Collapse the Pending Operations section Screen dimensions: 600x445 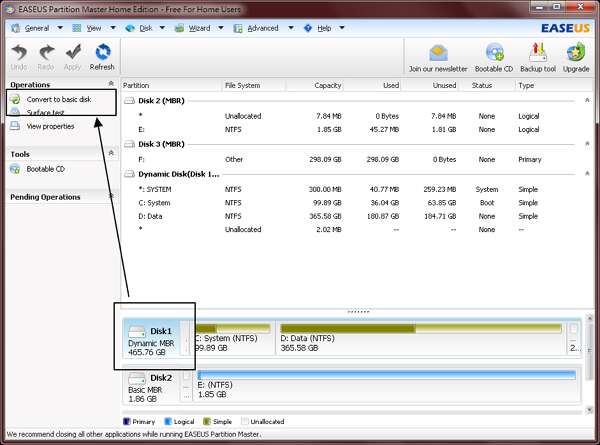coord(110,197)
